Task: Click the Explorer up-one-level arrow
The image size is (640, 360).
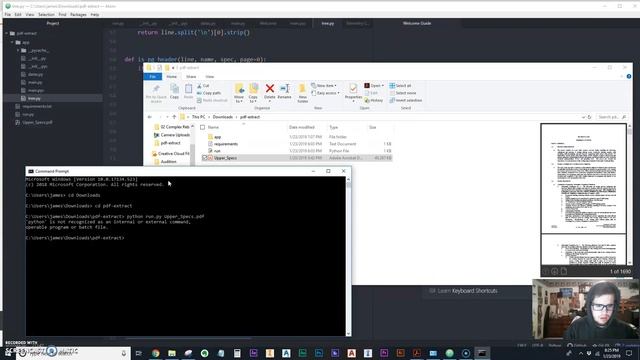Action: [x=174, y=117]
